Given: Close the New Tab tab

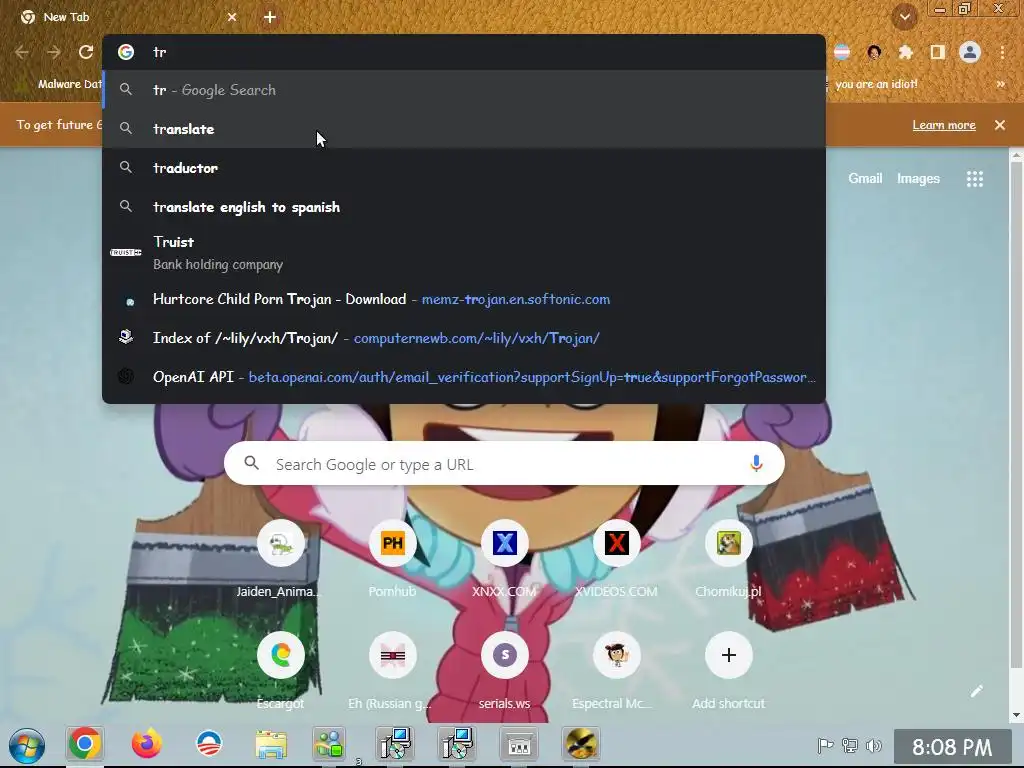Looking at the screenshot, I should 232,17.
